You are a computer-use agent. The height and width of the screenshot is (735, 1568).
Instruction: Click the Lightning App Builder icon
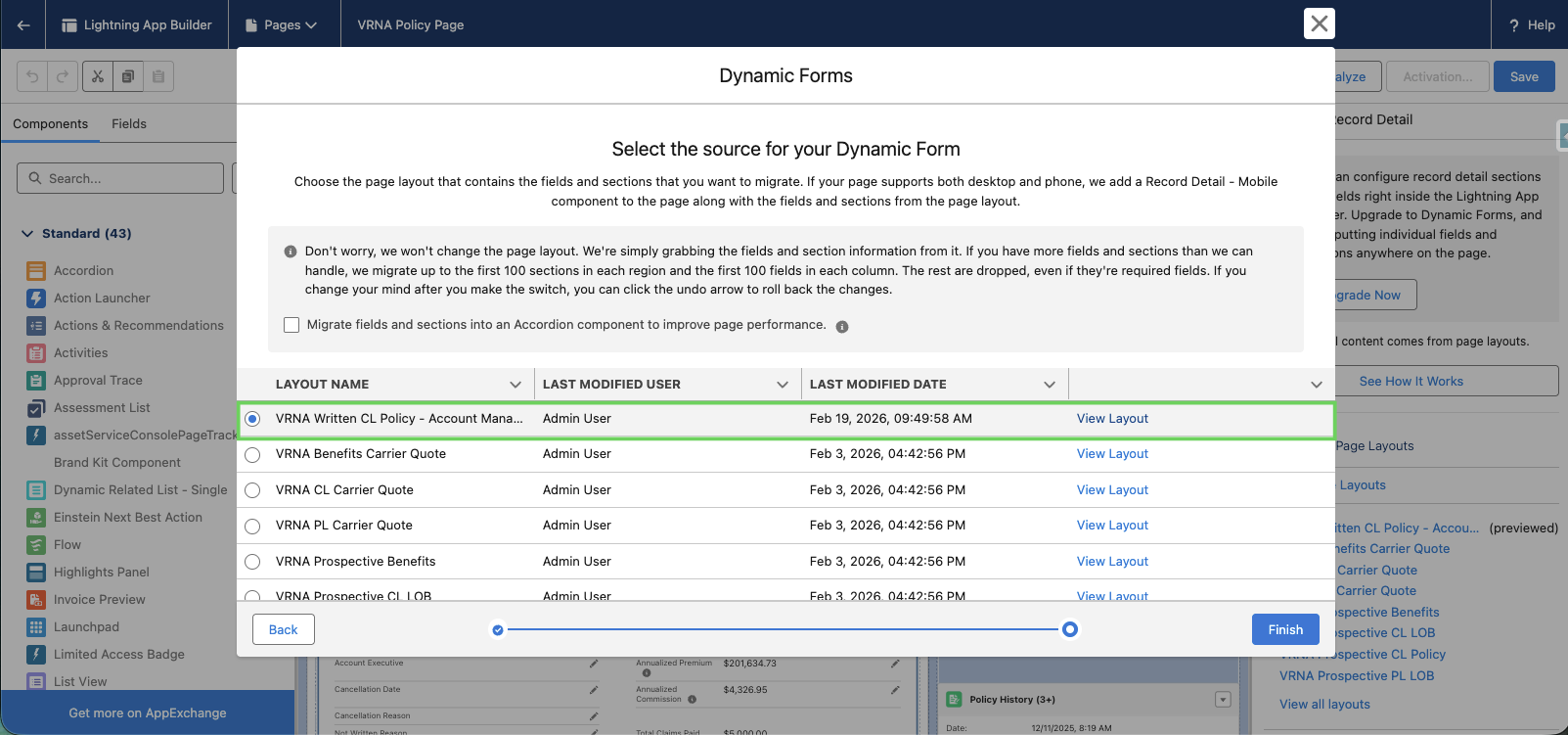[x=69, y=25]
